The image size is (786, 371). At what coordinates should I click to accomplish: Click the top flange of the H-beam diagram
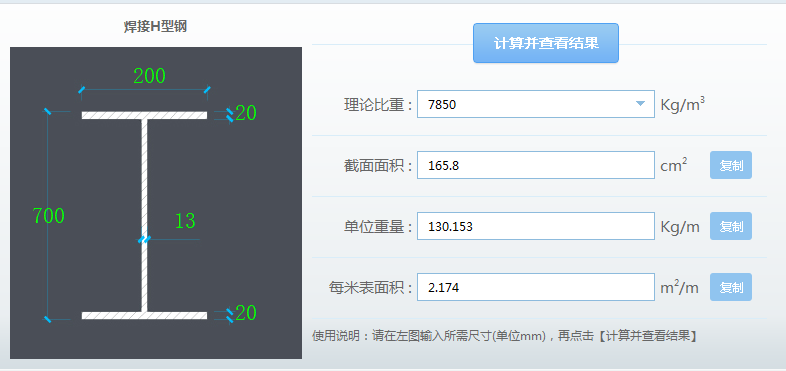144,115
